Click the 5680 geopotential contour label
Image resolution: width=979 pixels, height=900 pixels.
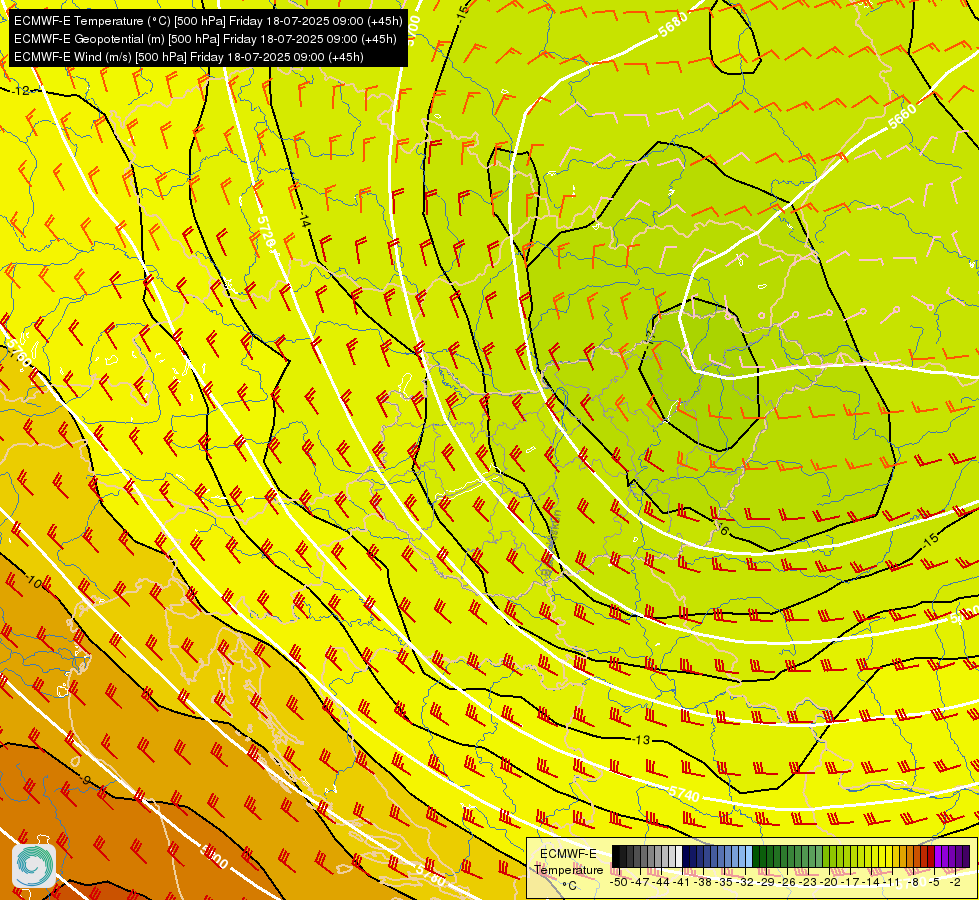pos(672,25)
